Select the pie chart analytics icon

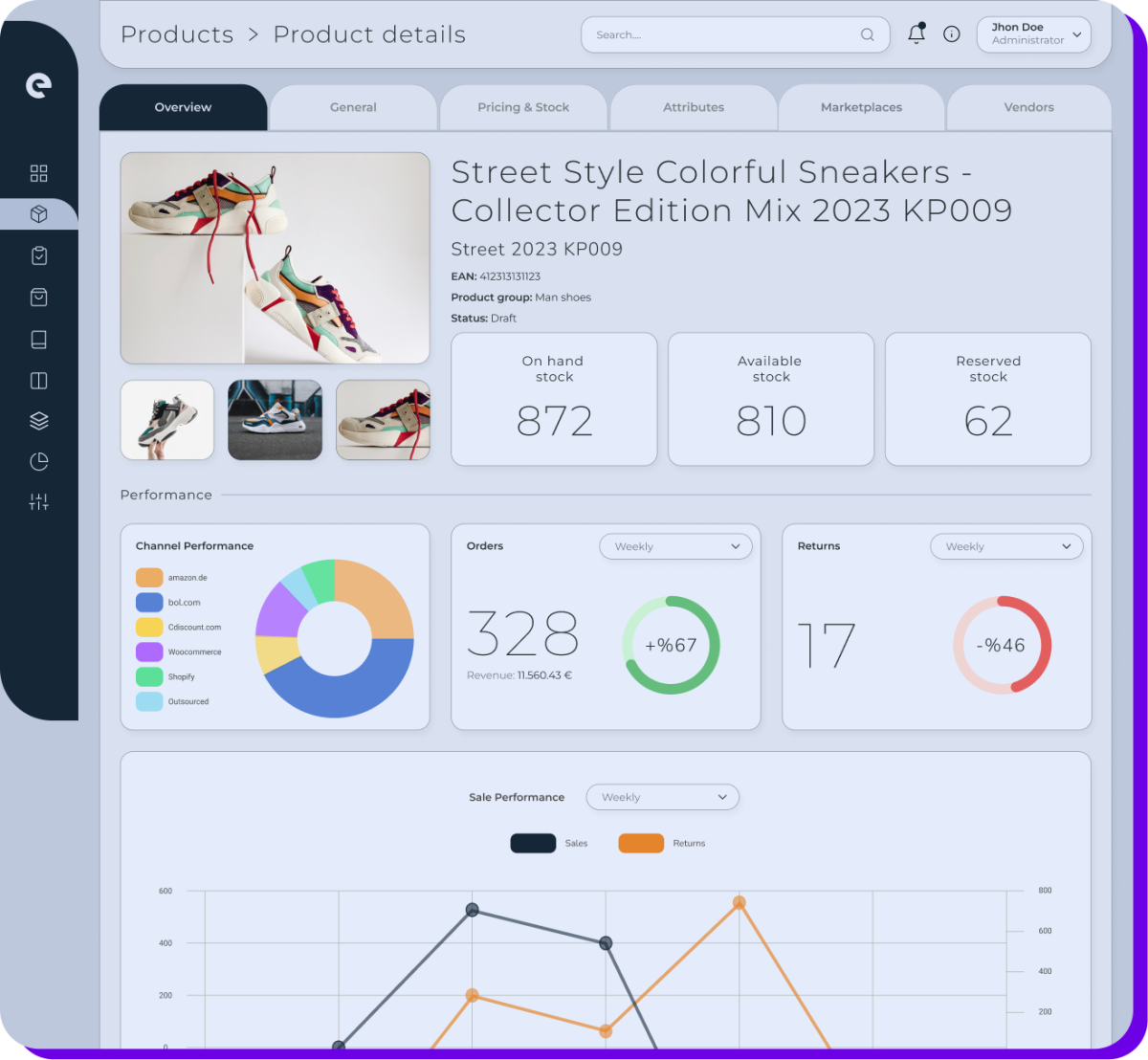(x=38, y=461)
